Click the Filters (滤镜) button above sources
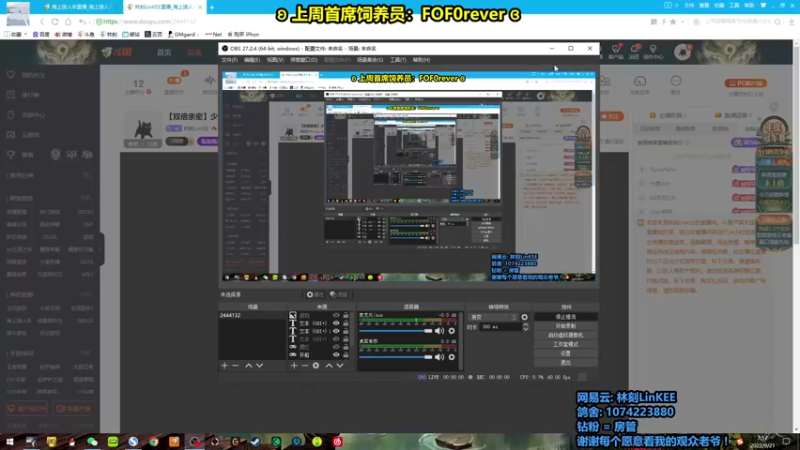The image size is (800, 450). coord(339,294)
